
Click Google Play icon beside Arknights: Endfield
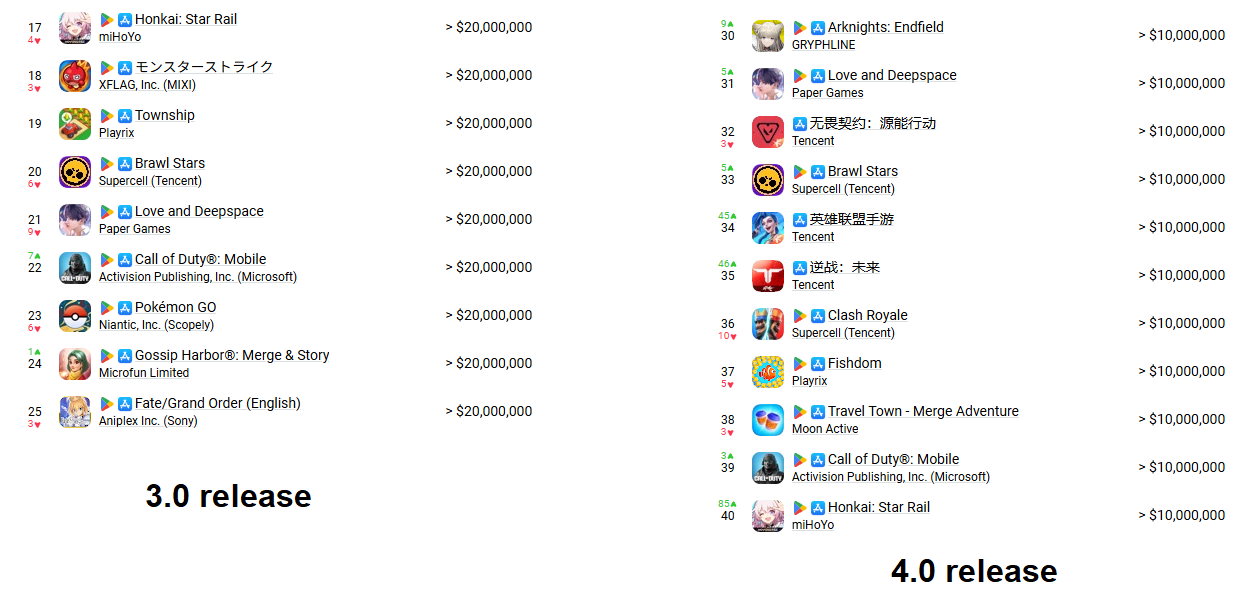click(800, 28)
